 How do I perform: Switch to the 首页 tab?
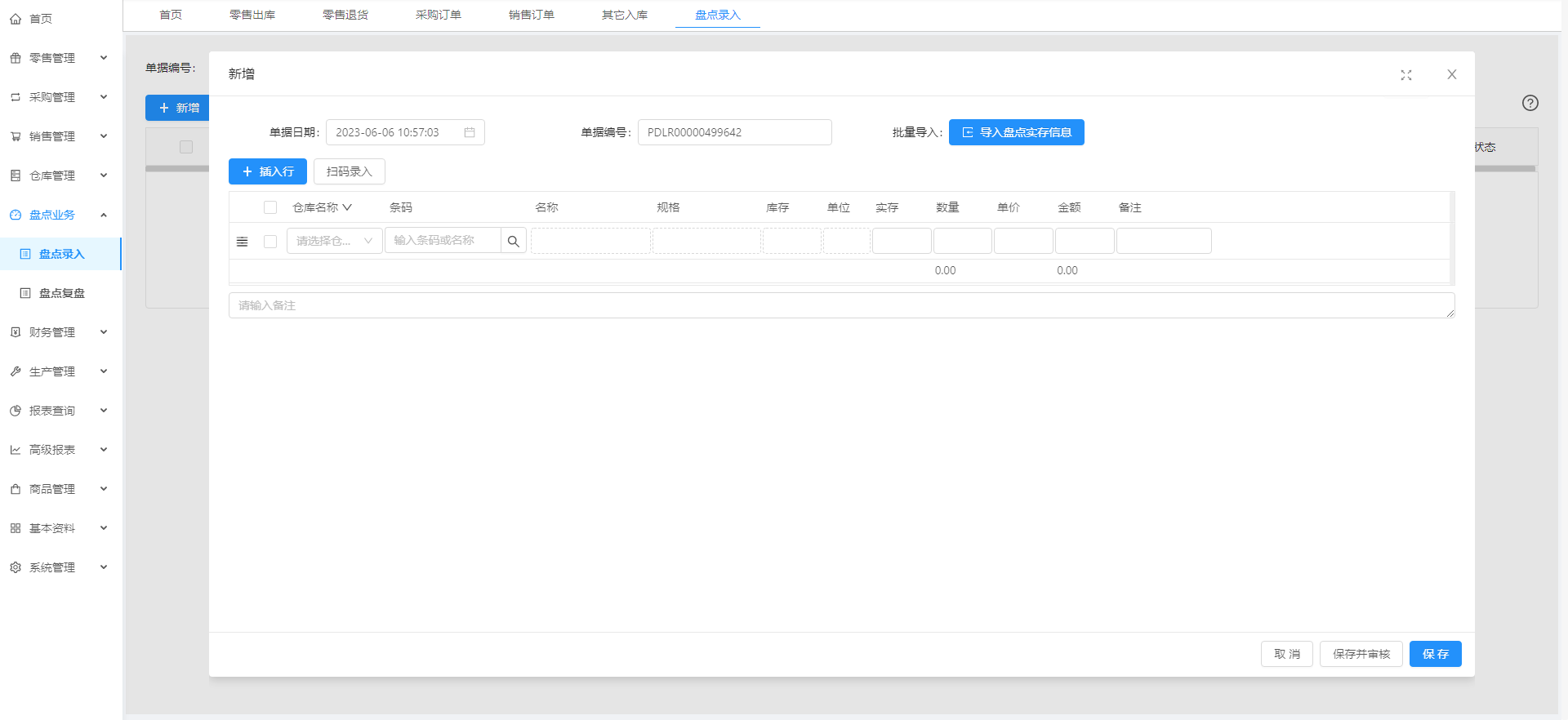click(171, 15)
